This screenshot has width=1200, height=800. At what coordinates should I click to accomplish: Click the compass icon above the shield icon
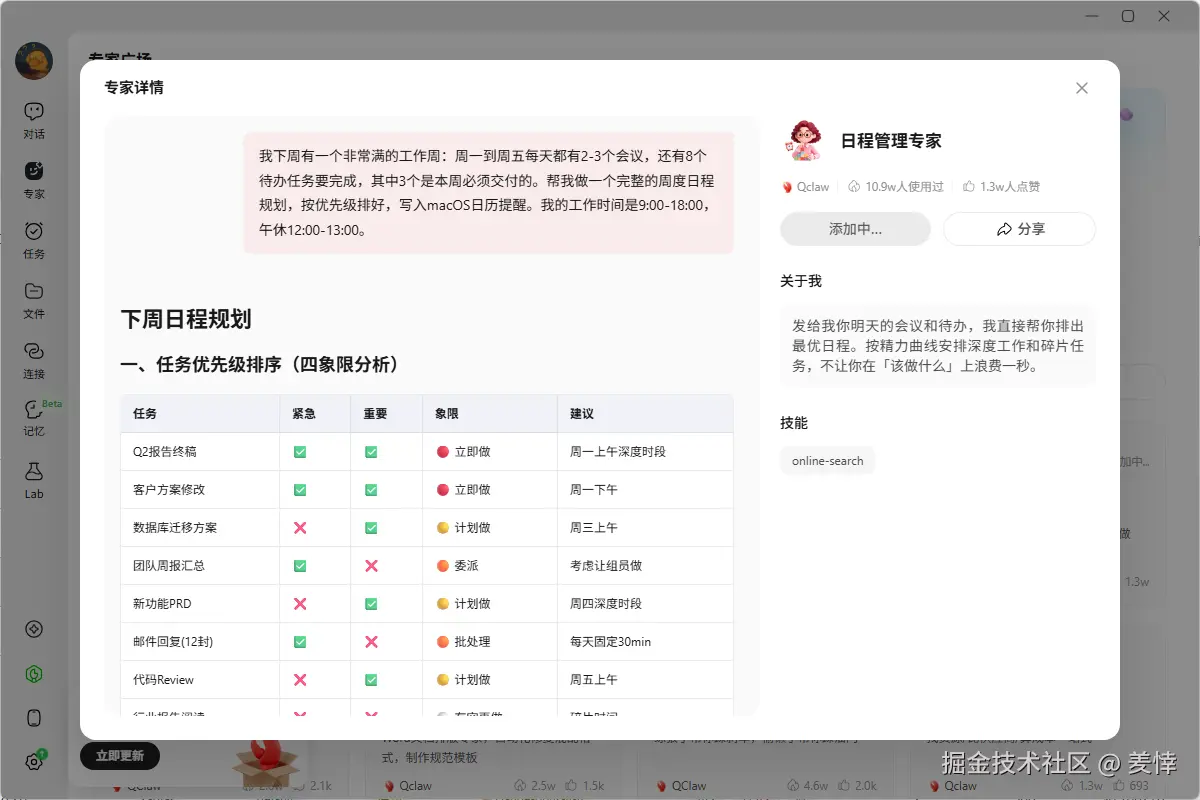point(34,629)
